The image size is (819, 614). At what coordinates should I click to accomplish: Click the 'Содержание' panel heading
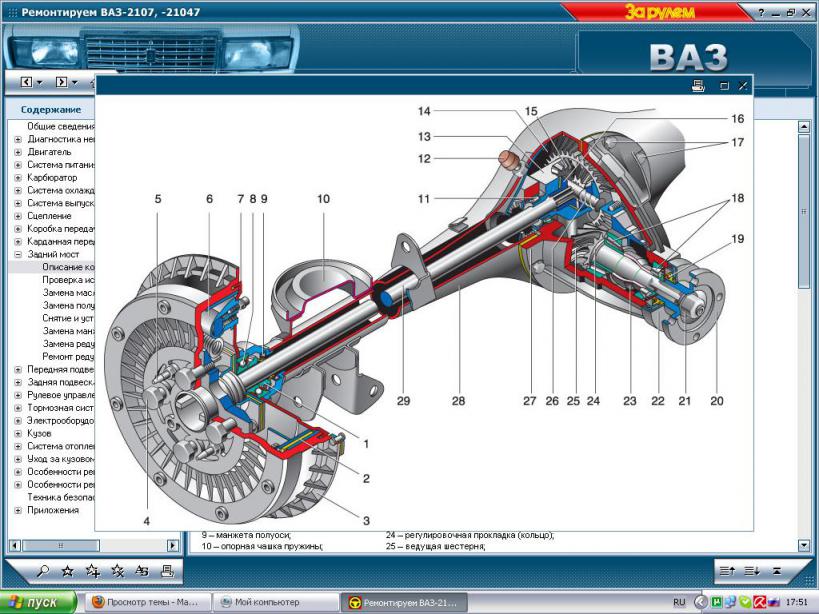[x=51, y=110]
